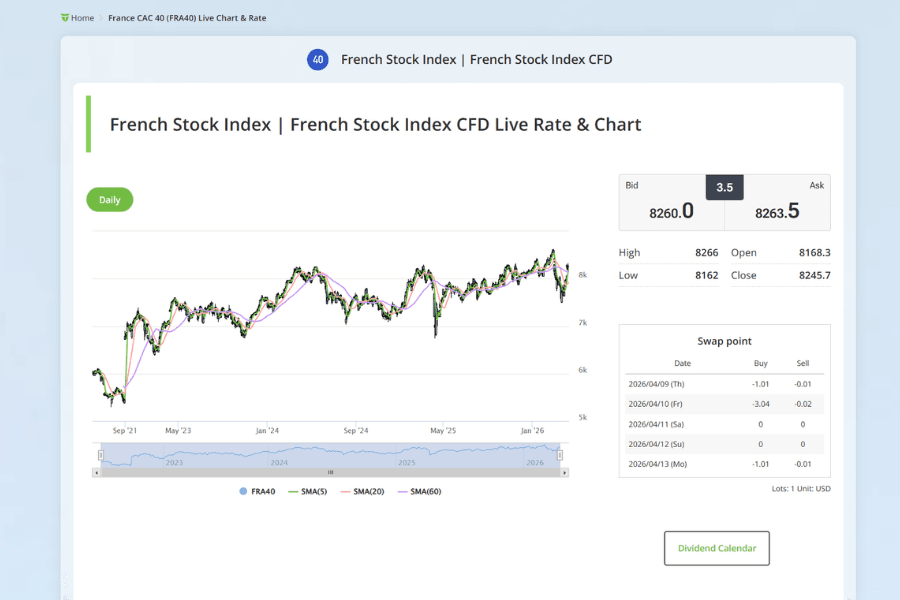Open the Daily timeframe selector
The image size is (900, 600).
[x=109, y=199]
